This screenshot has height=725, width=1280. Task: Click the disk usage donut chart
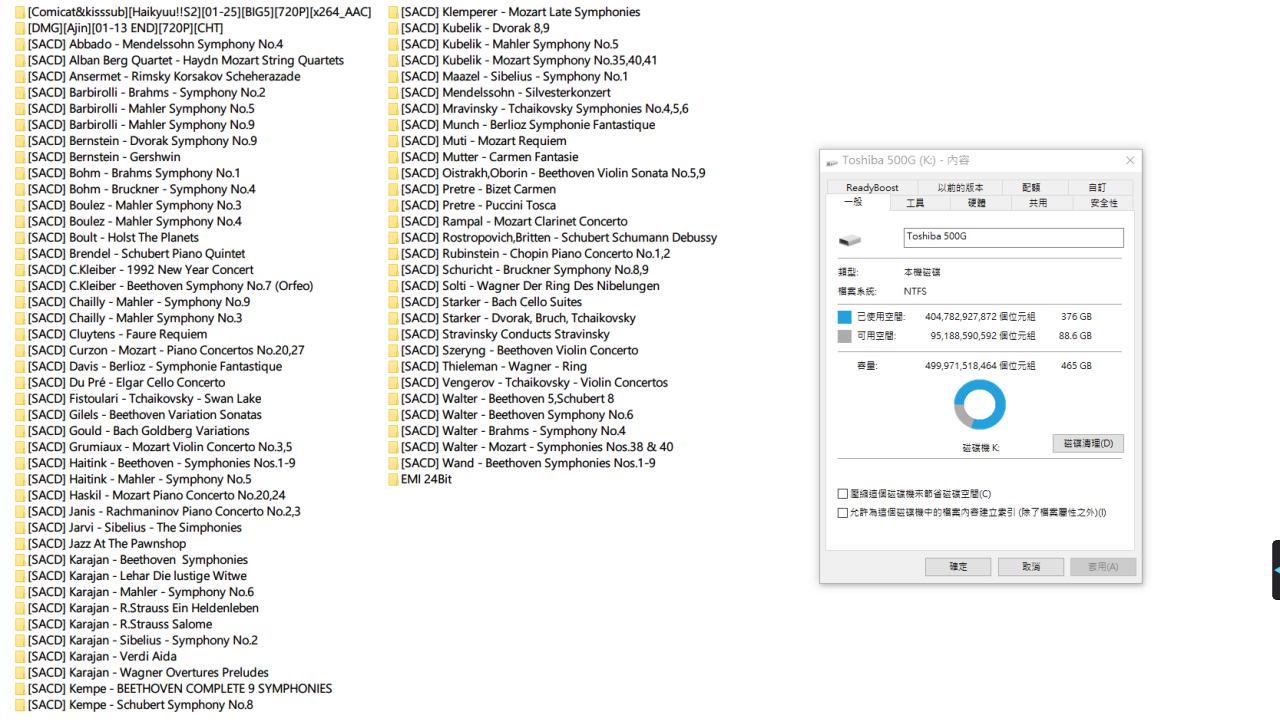(x=980, y=404)
